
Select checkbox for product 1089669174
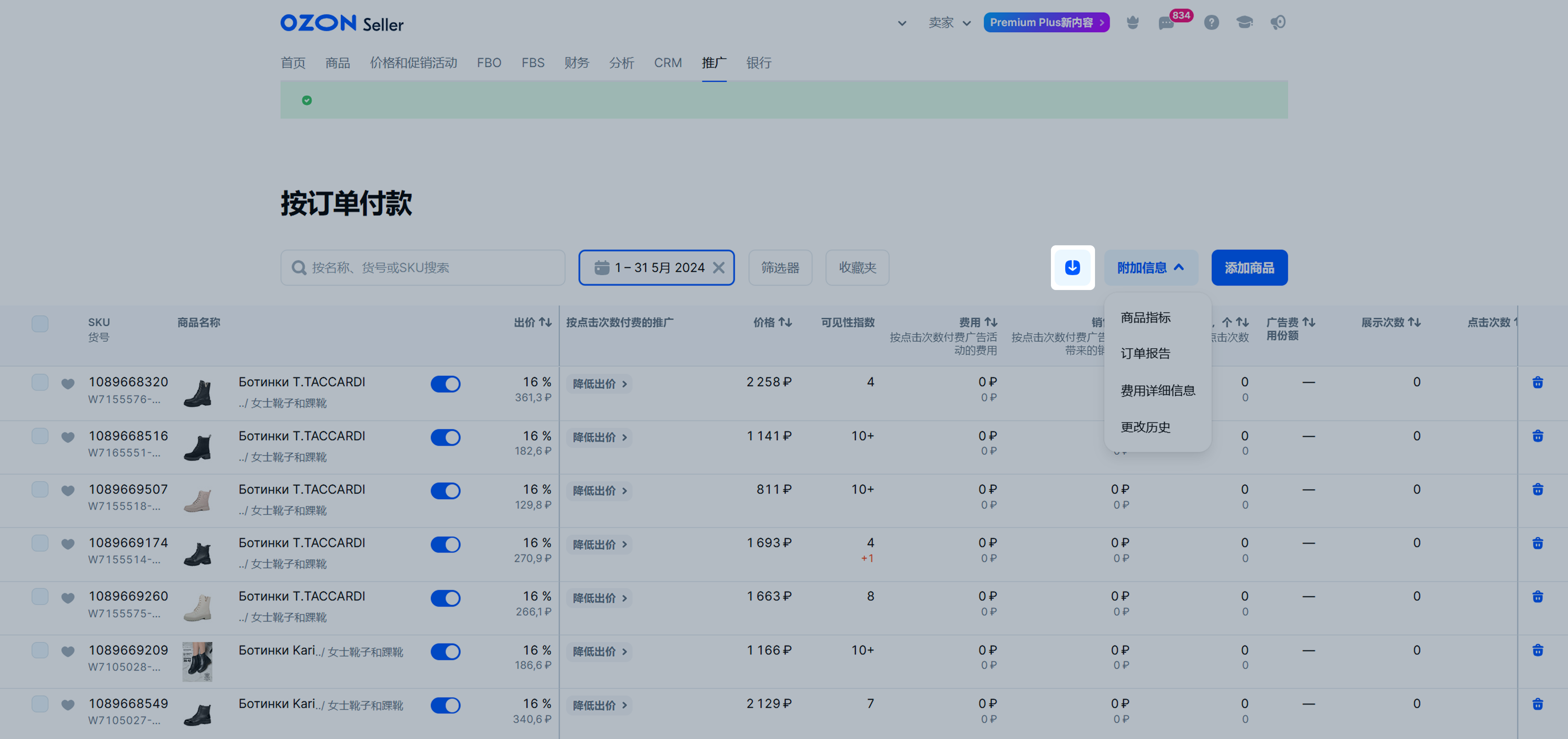pos(40,543)
